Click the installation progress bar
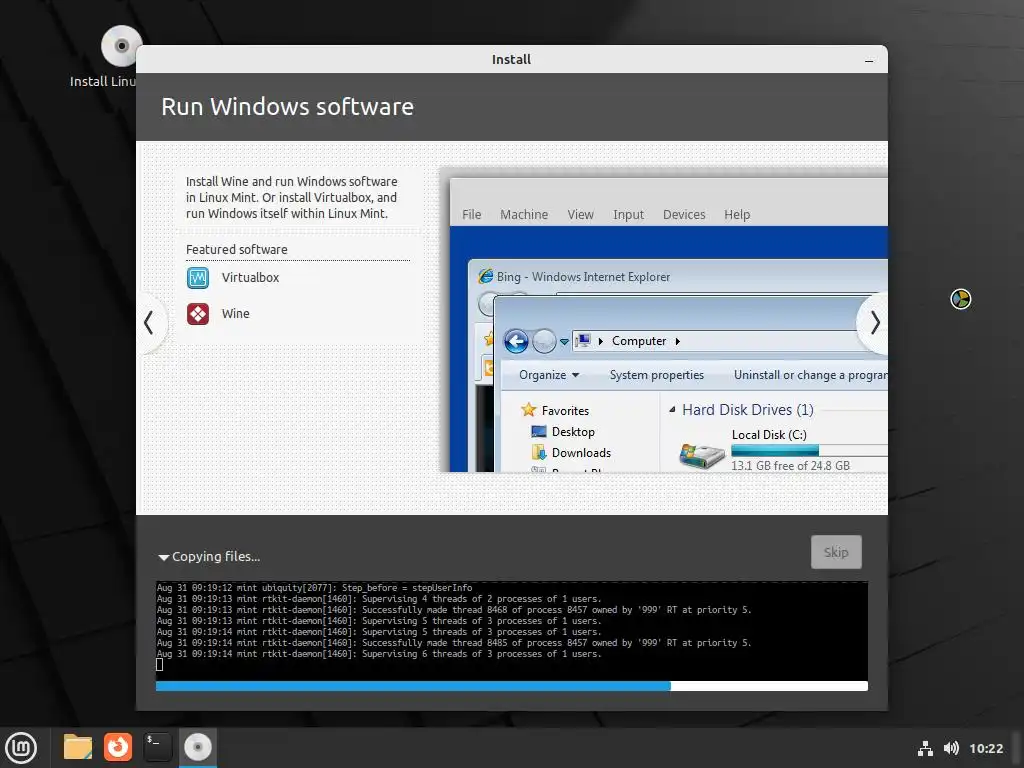The height and width of the screenshot is (768, 1024). point(511,686)
